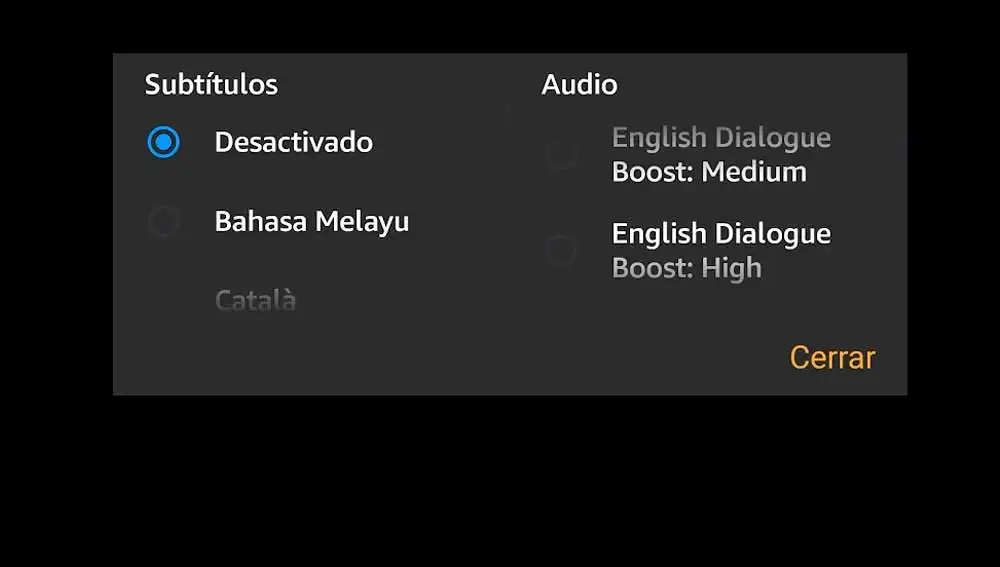Enable the Boost: Medium audio radio button
Viewport: 1000px width, 567px height.
(561, 155)
